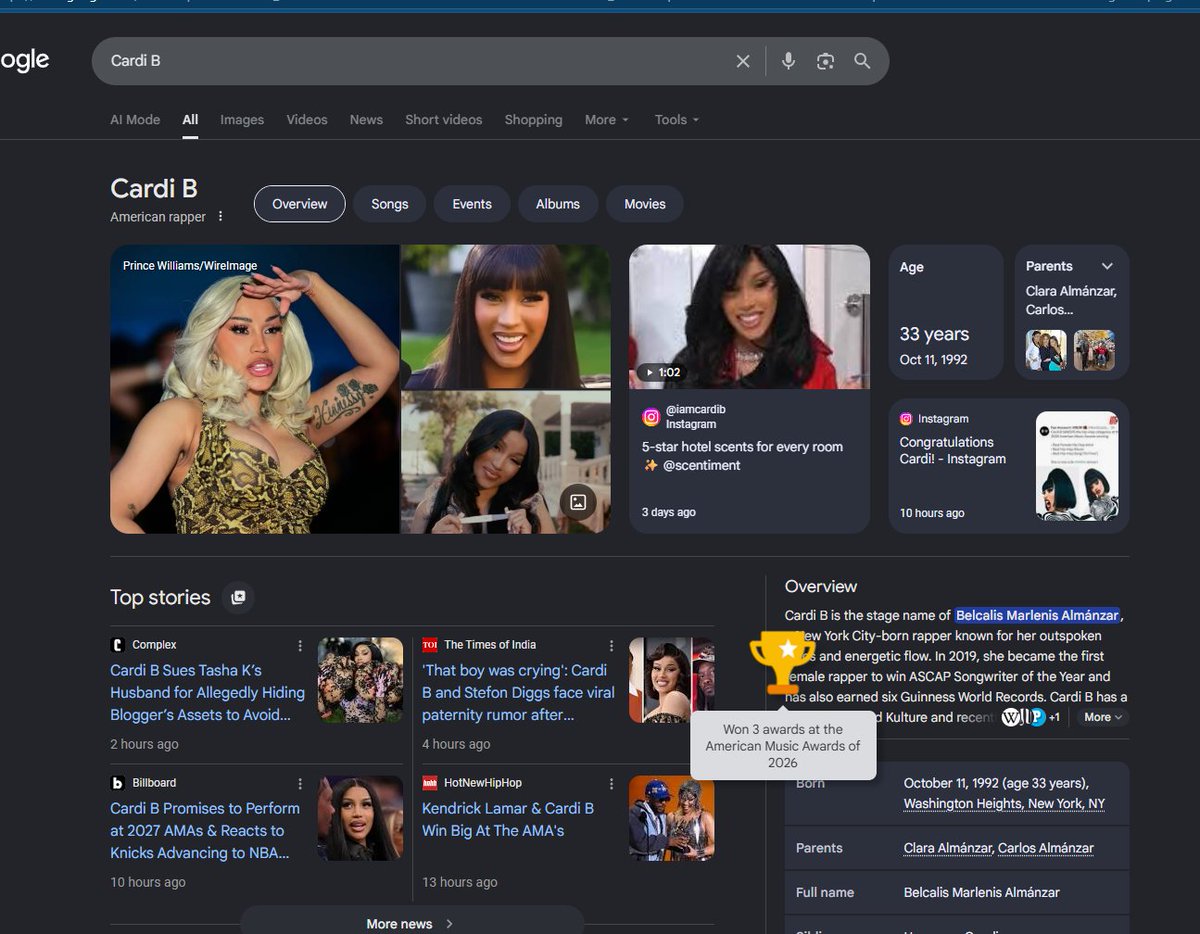Open the Age 33 years card
1200x934 pixels.
[946, 312]
